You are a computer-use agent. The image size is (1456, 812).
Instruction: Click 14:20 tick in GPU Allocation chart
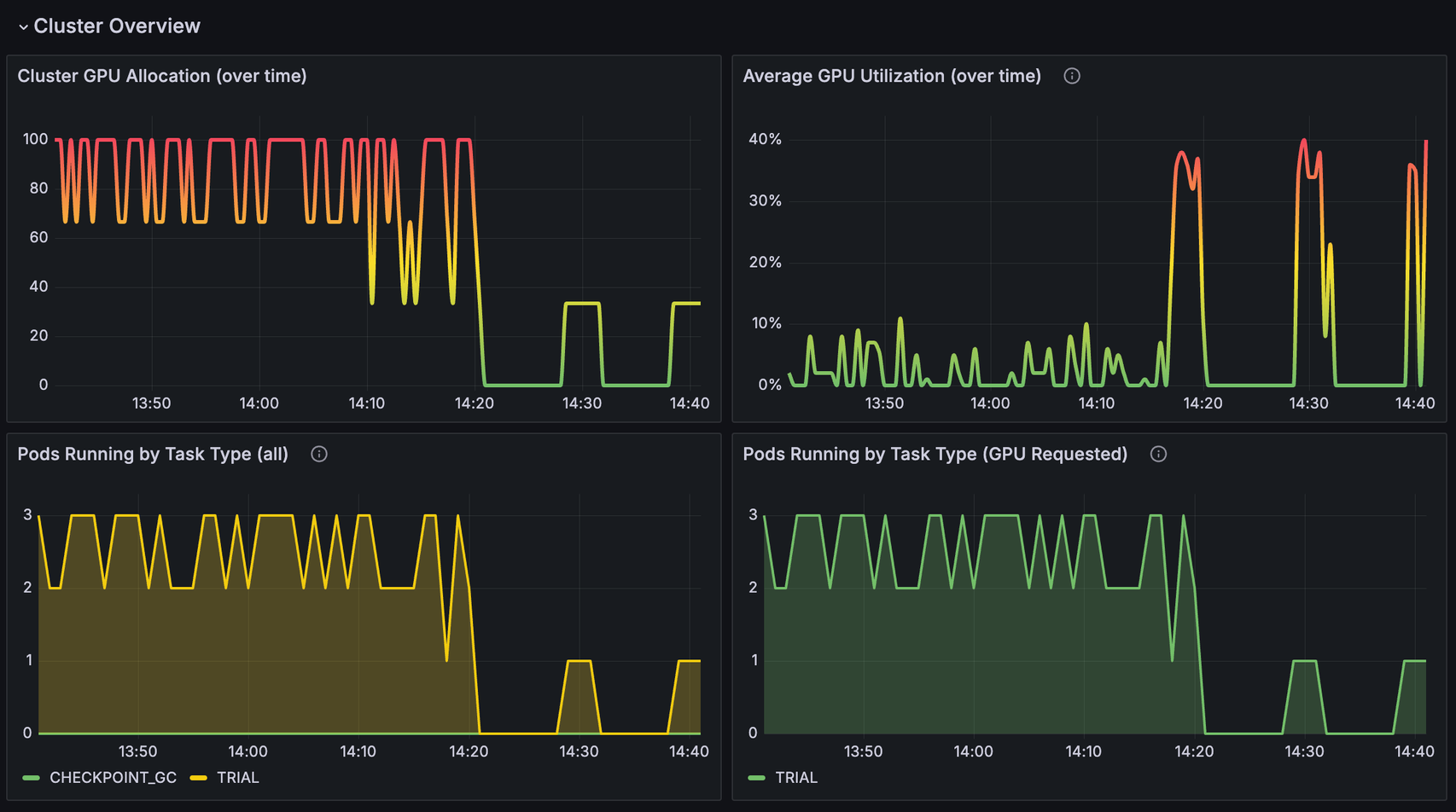tap(474, 403)
